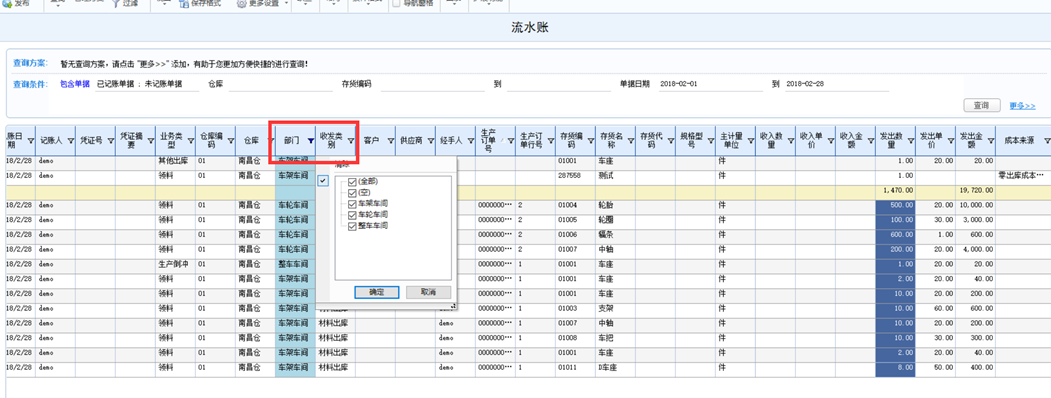Toggle the 导航窗格 checkbox in toolbar
This screenshot has width=1051, height=398.
(x=397, y=3)
